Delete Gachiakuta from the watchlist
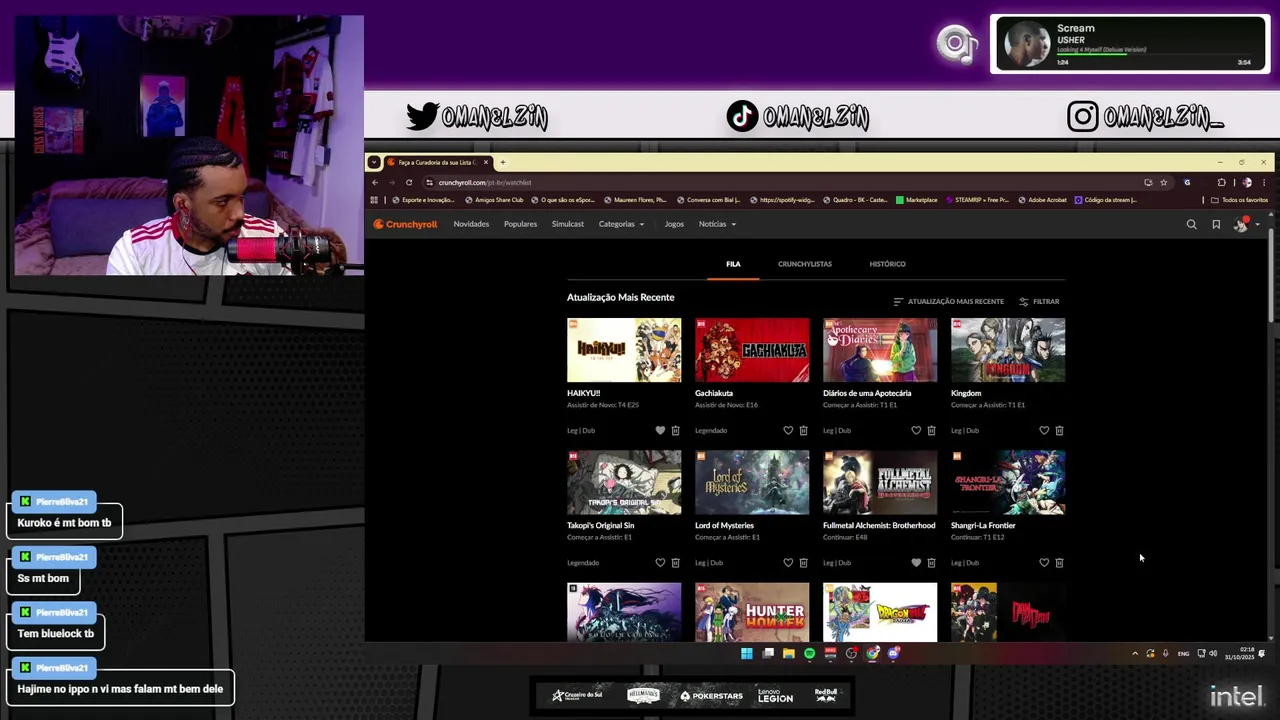This screenshot has width=1280, height=720. tap(803, 430)
